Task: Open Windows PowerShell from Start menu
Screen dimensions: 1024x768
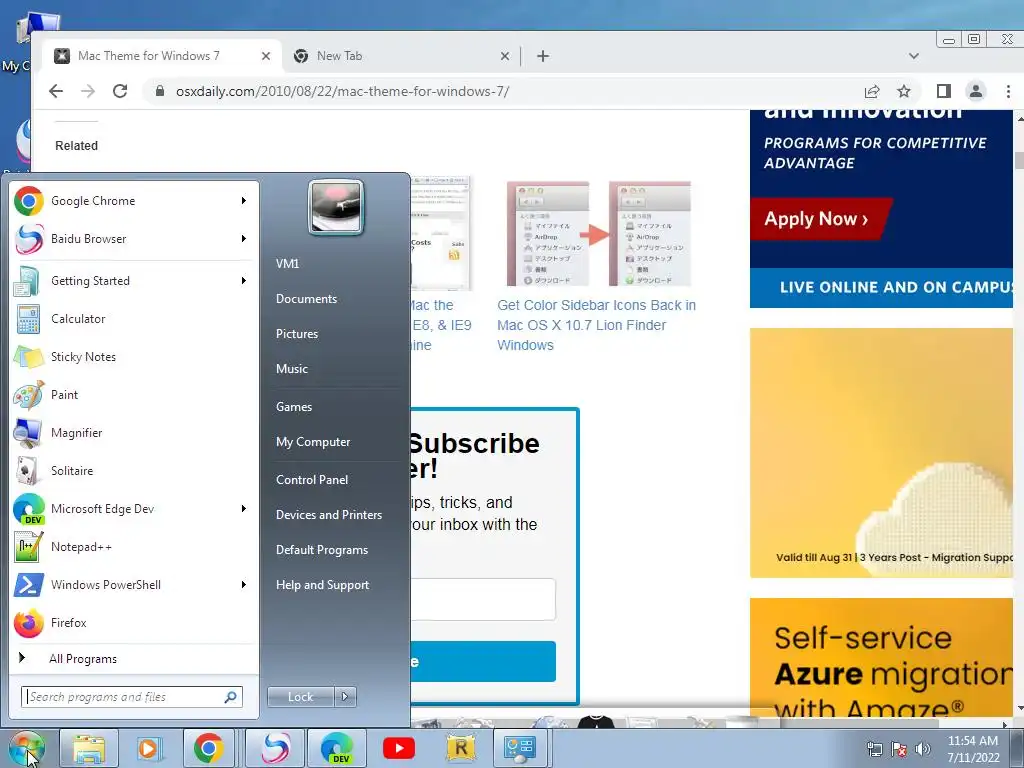Action: 131,584
